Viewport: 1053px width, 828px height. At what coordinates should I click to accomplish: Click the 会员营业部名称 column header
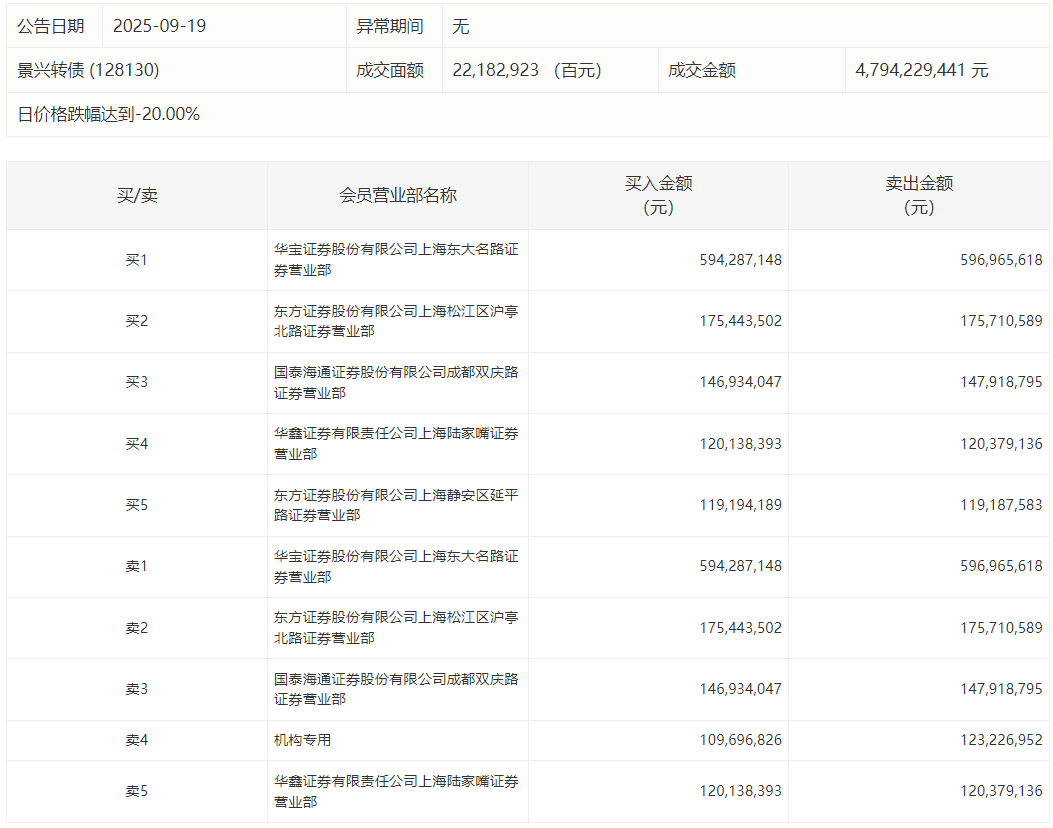pyautogui.click(x=397, y=195)
